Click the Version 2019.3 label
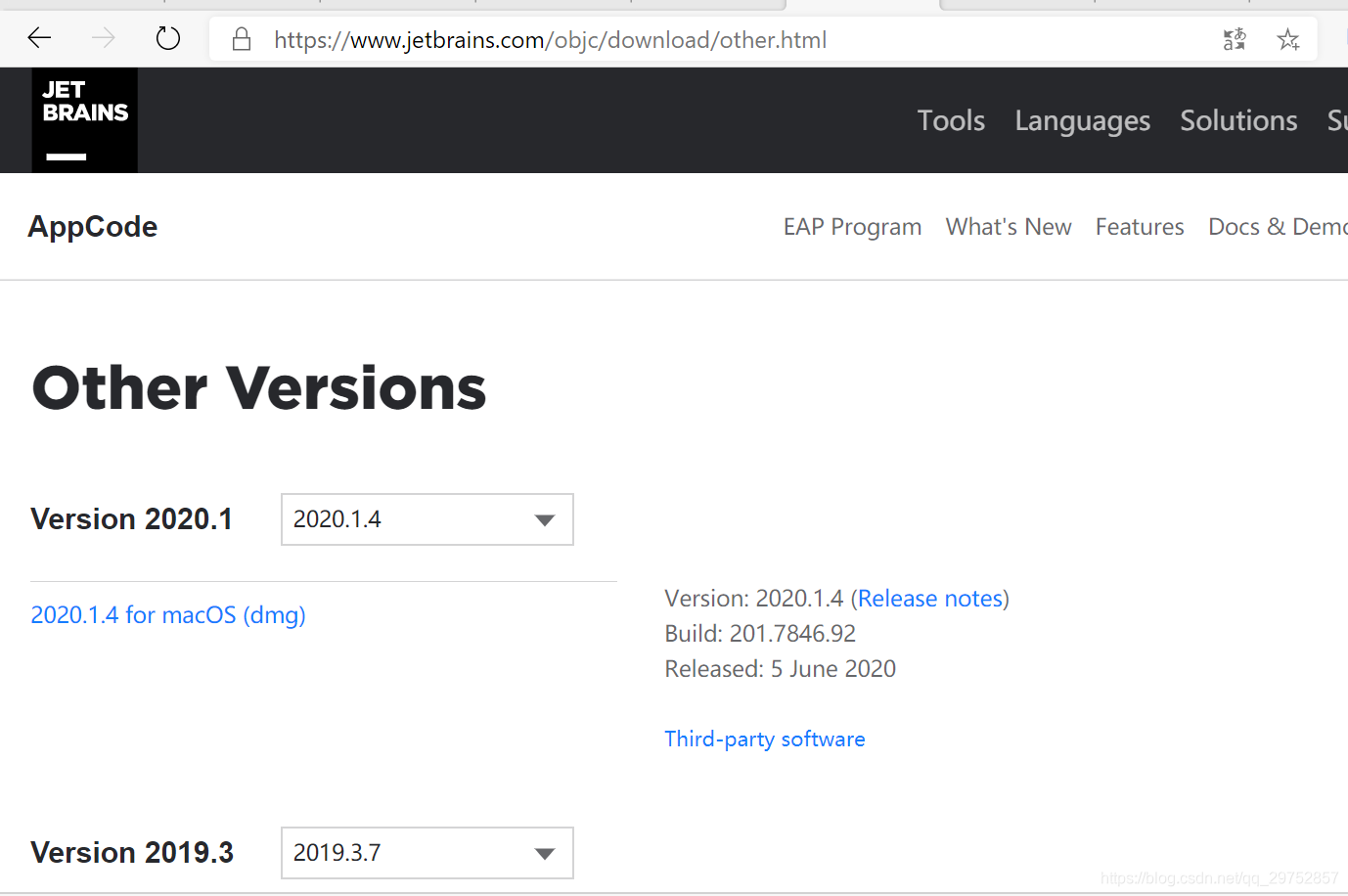 coord(132,853)
